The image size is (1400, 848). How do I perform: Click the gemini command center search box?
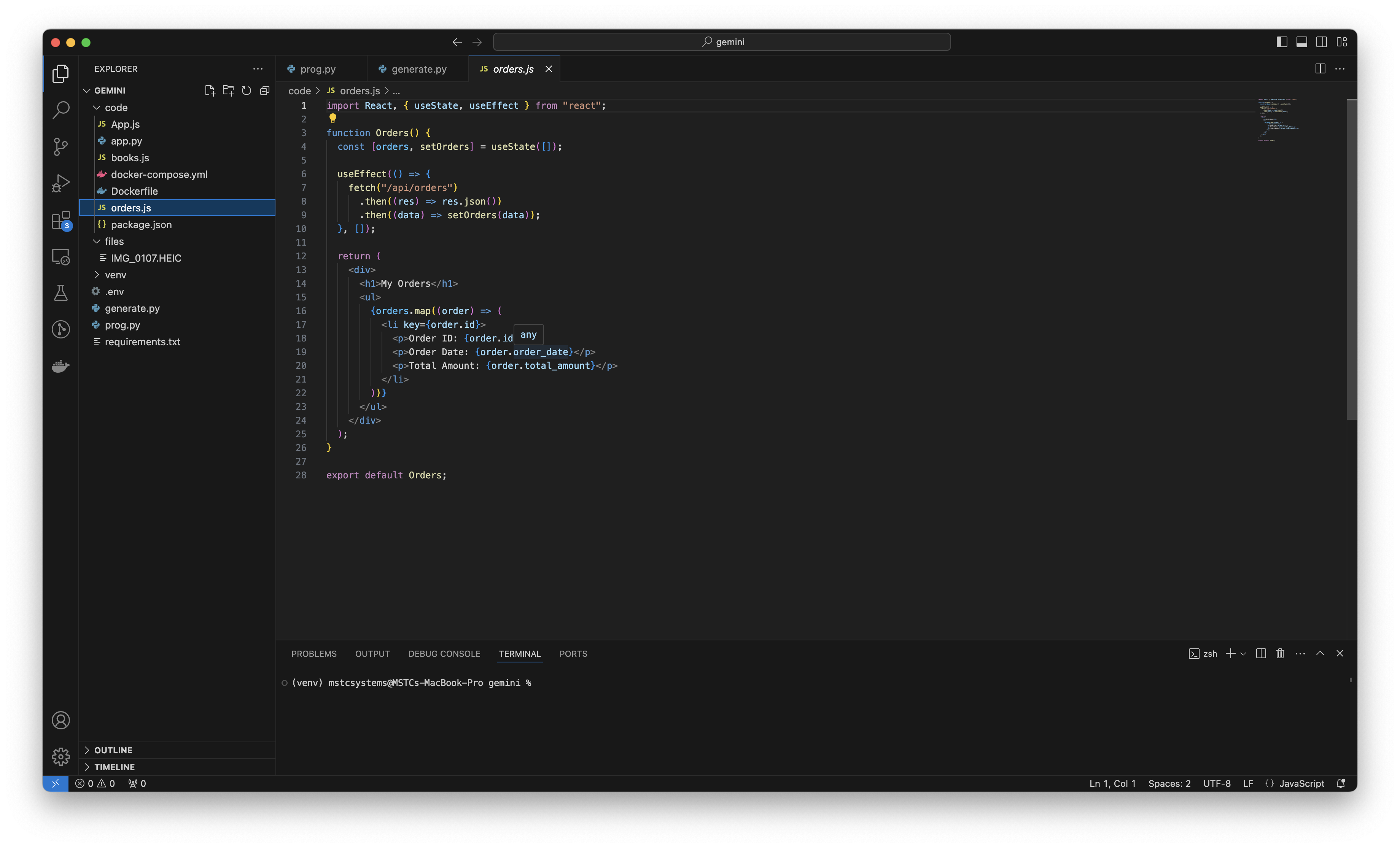pyautogui.click(x=722, y=42)
